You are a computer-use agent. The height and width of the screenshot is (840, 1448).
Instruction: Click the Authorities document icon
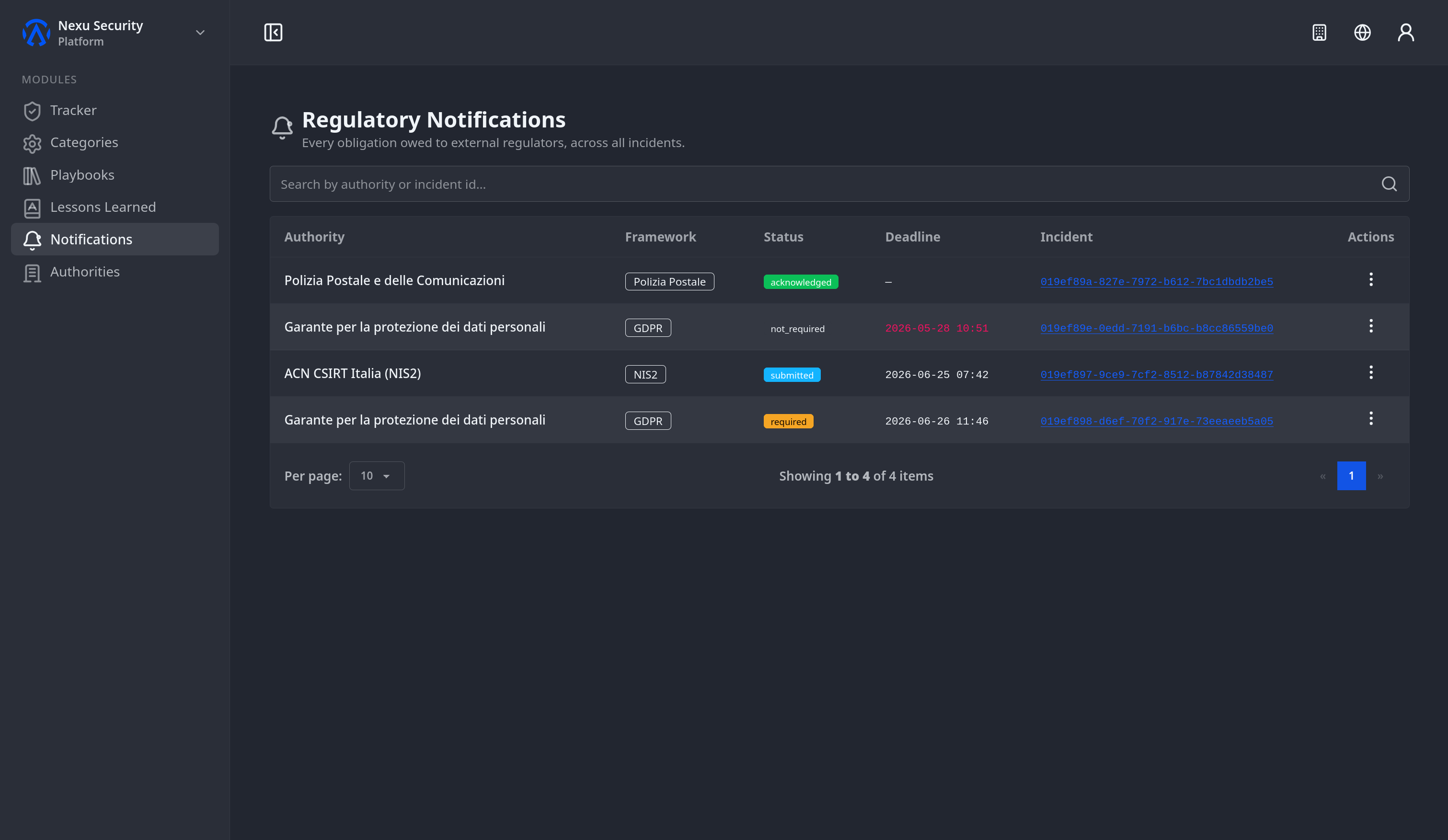32,273
